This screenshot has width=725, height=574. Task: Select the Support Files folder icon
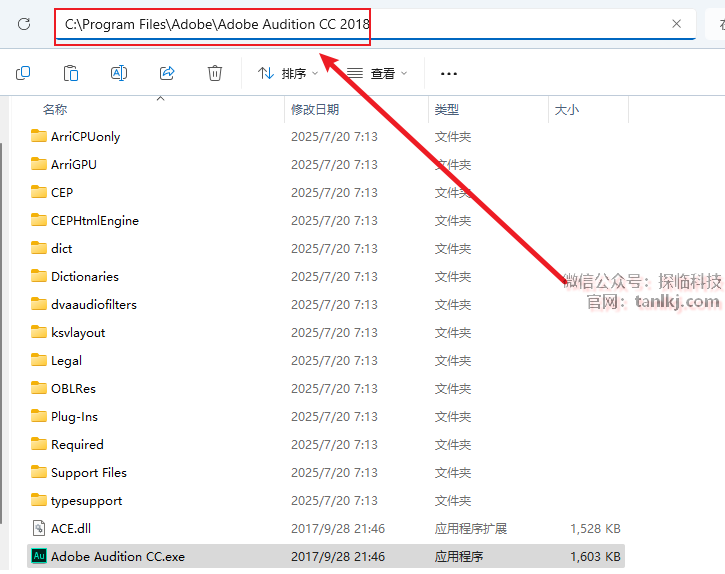39,472
